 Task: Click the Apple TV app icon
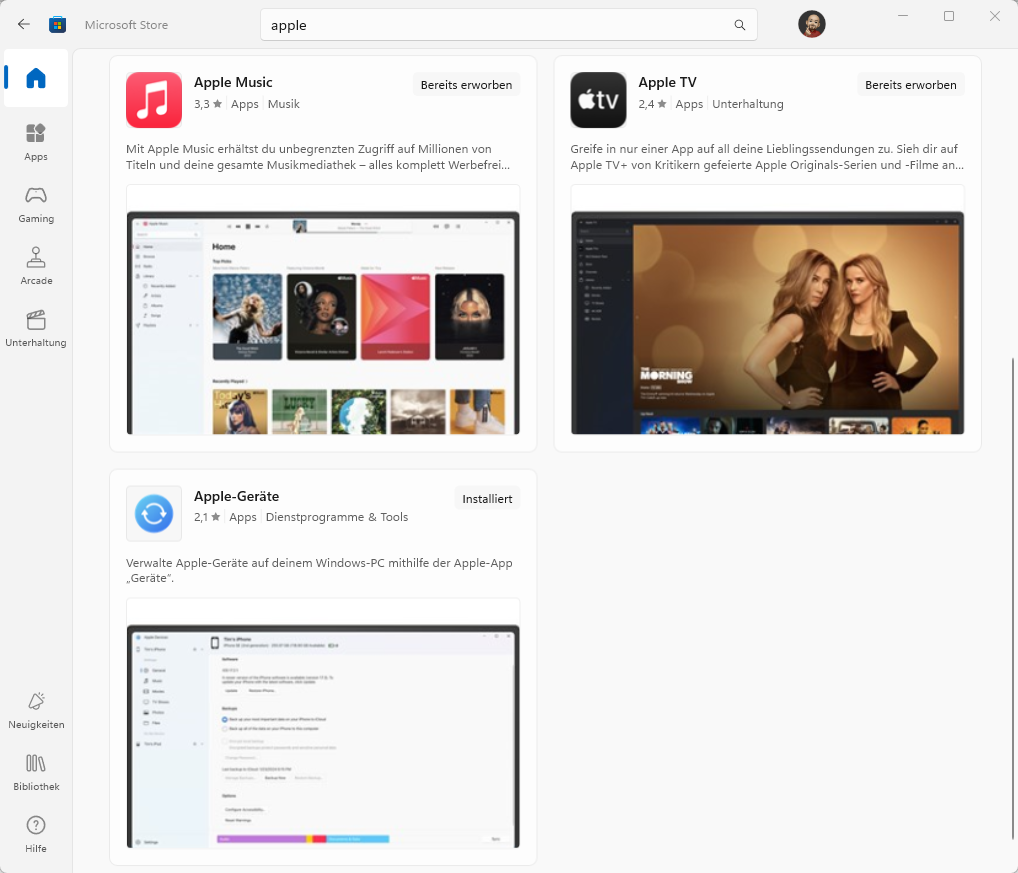coord(598,100)
